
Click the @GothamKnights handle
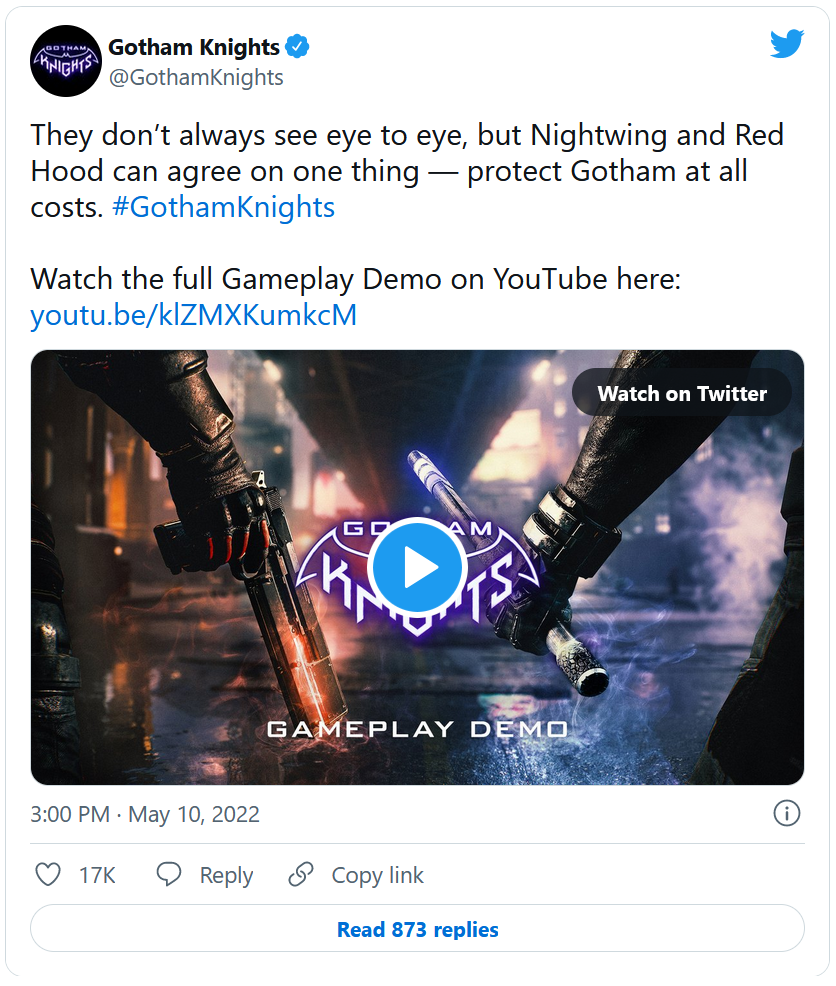tap(196, 77)
